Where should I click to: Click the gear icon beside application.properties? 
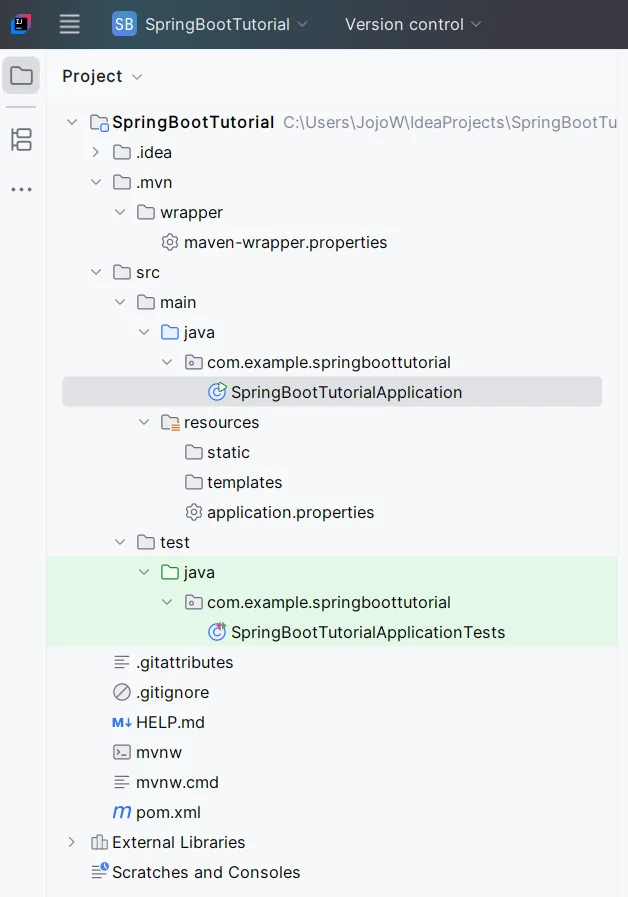[194, 512]
